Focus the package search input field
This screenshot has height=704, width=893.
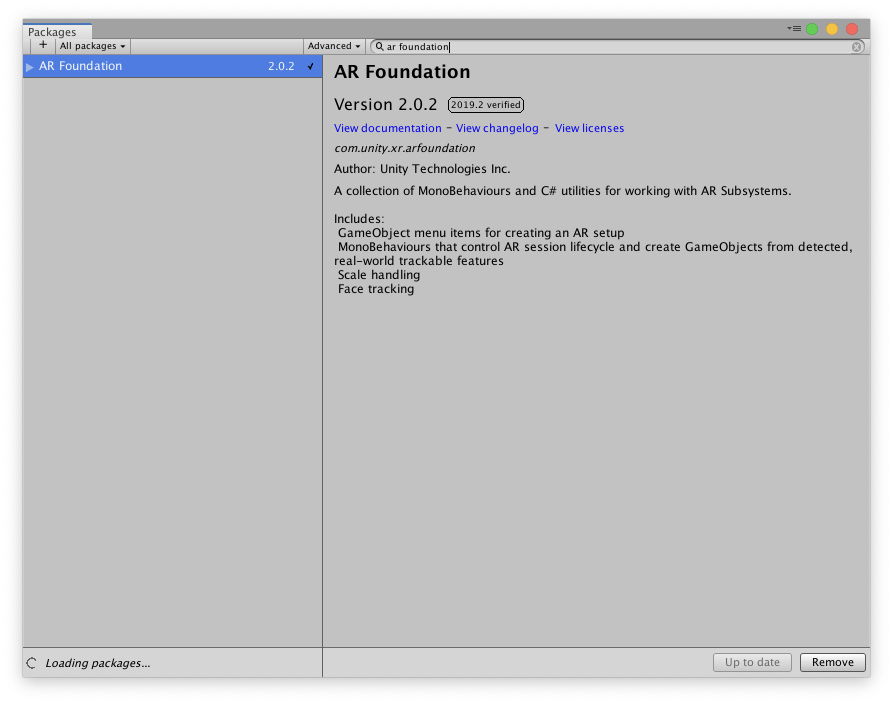[x=617, y=47]
